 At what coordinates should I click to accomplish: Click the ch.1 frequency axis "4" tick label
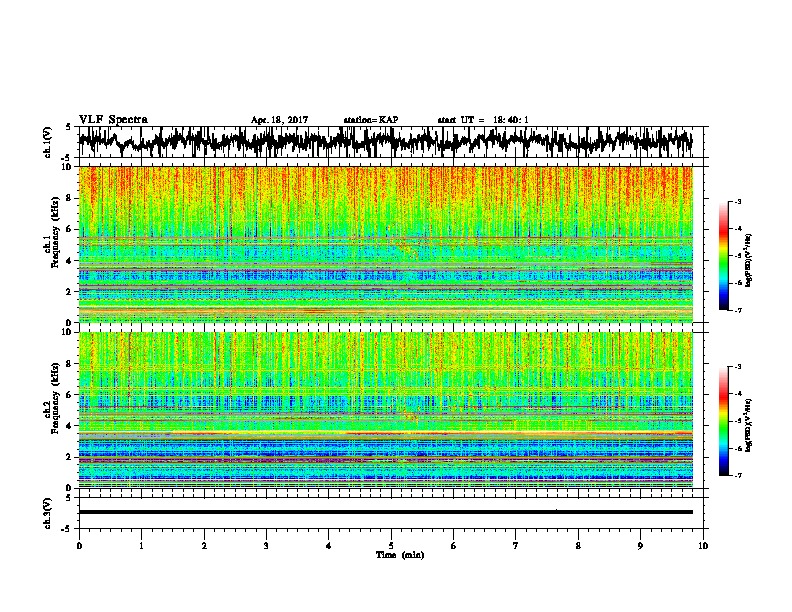tap(69, 261)
